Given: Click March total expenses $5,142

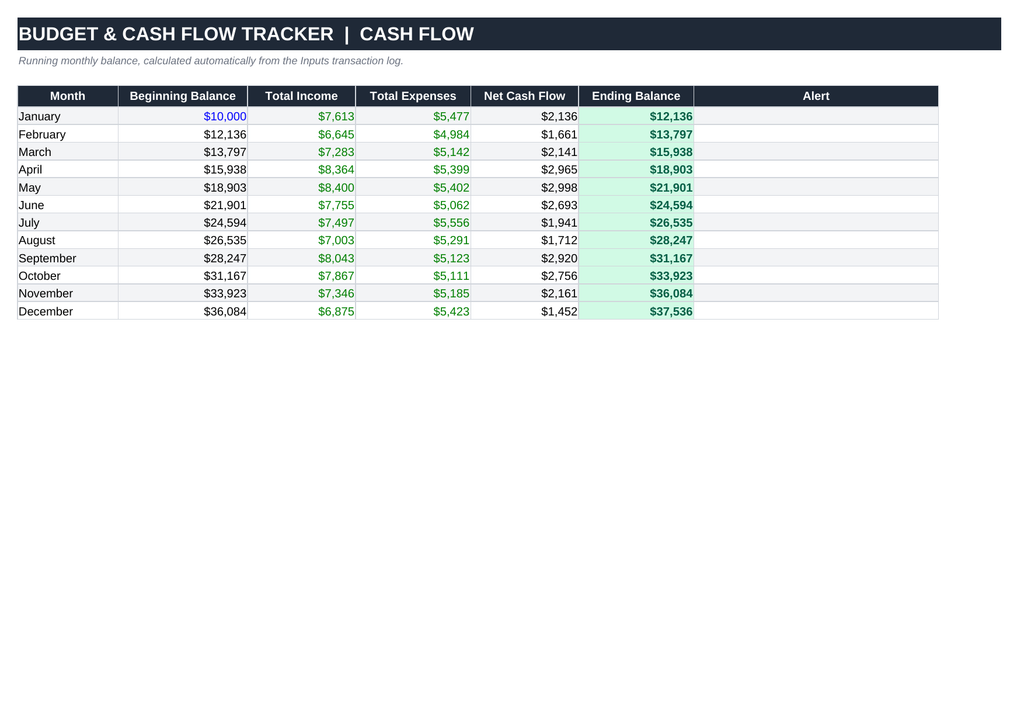Looking at the screenshot, I should click(413, 152).
